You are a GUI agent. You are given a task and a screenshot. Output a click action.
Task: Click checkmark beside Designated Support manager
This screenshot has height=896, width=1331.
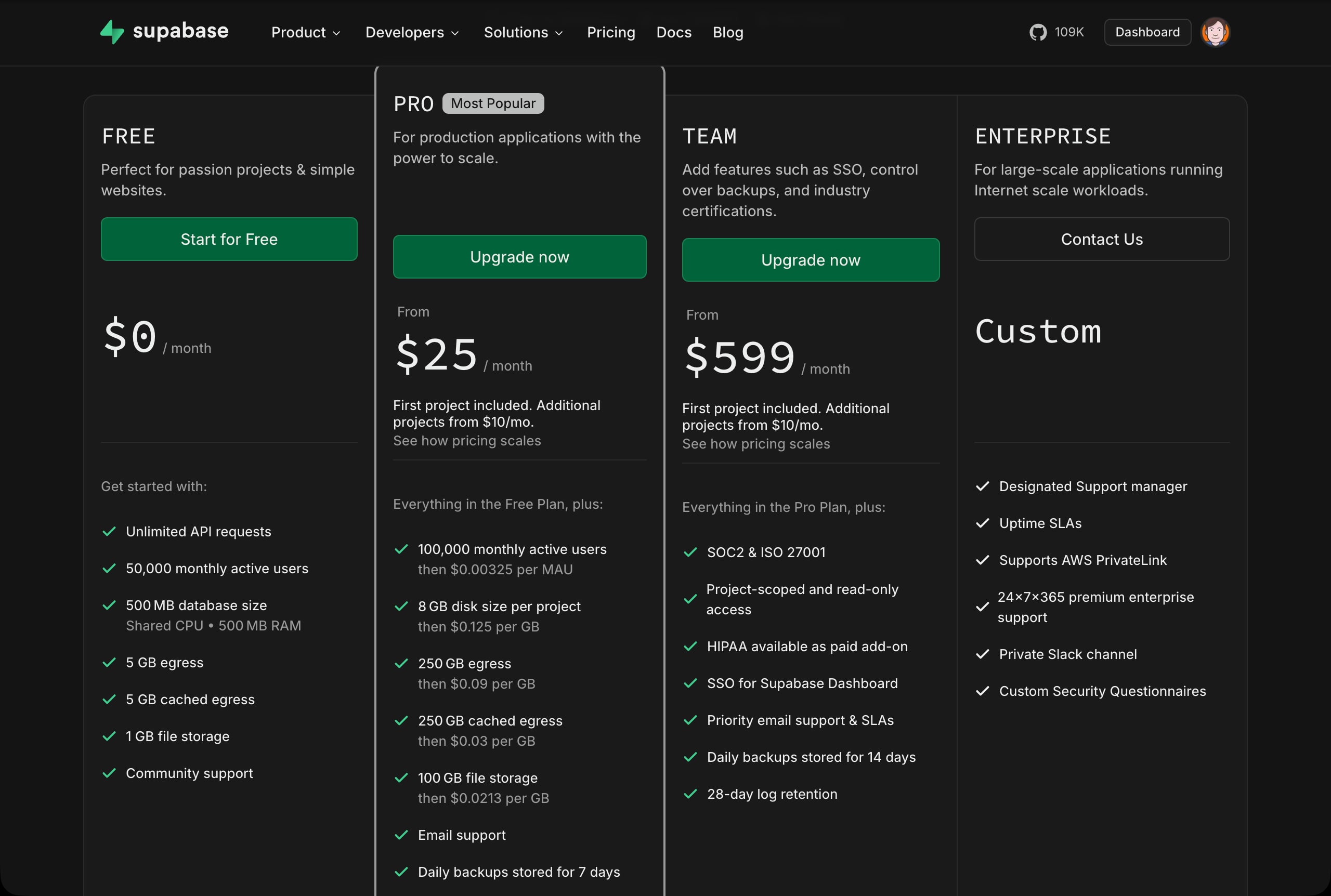point(982,486)
